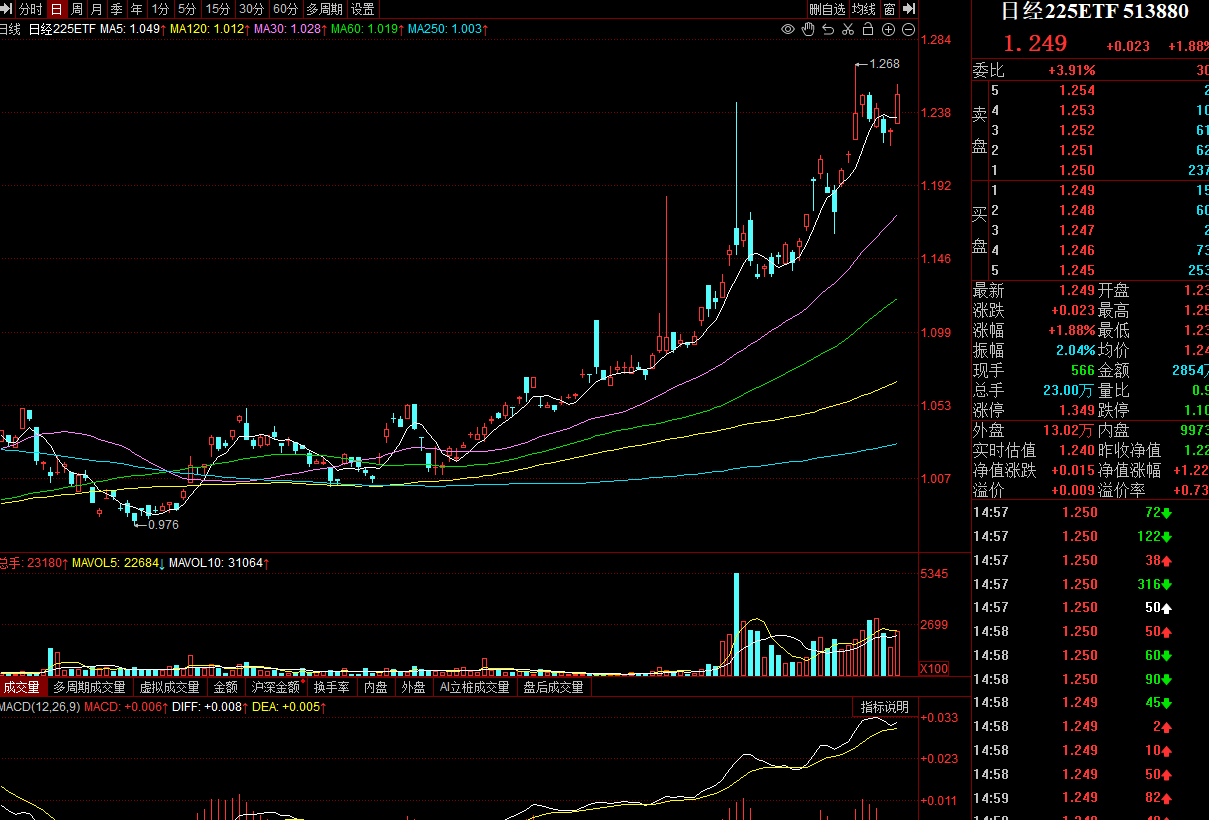1209x820 pixels.
Task: Switch chart to 60分 period
Action: (x=286, y=9)
